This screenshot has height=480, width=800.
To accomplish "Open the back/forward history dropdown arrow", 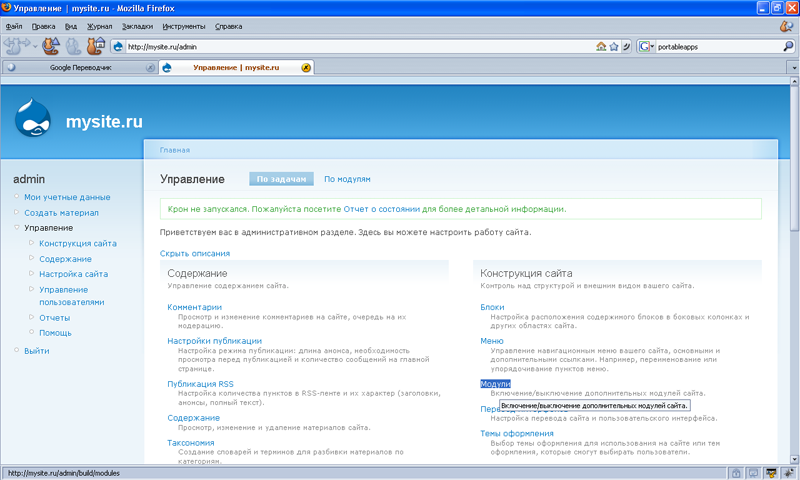I will [x=35, y=47].
